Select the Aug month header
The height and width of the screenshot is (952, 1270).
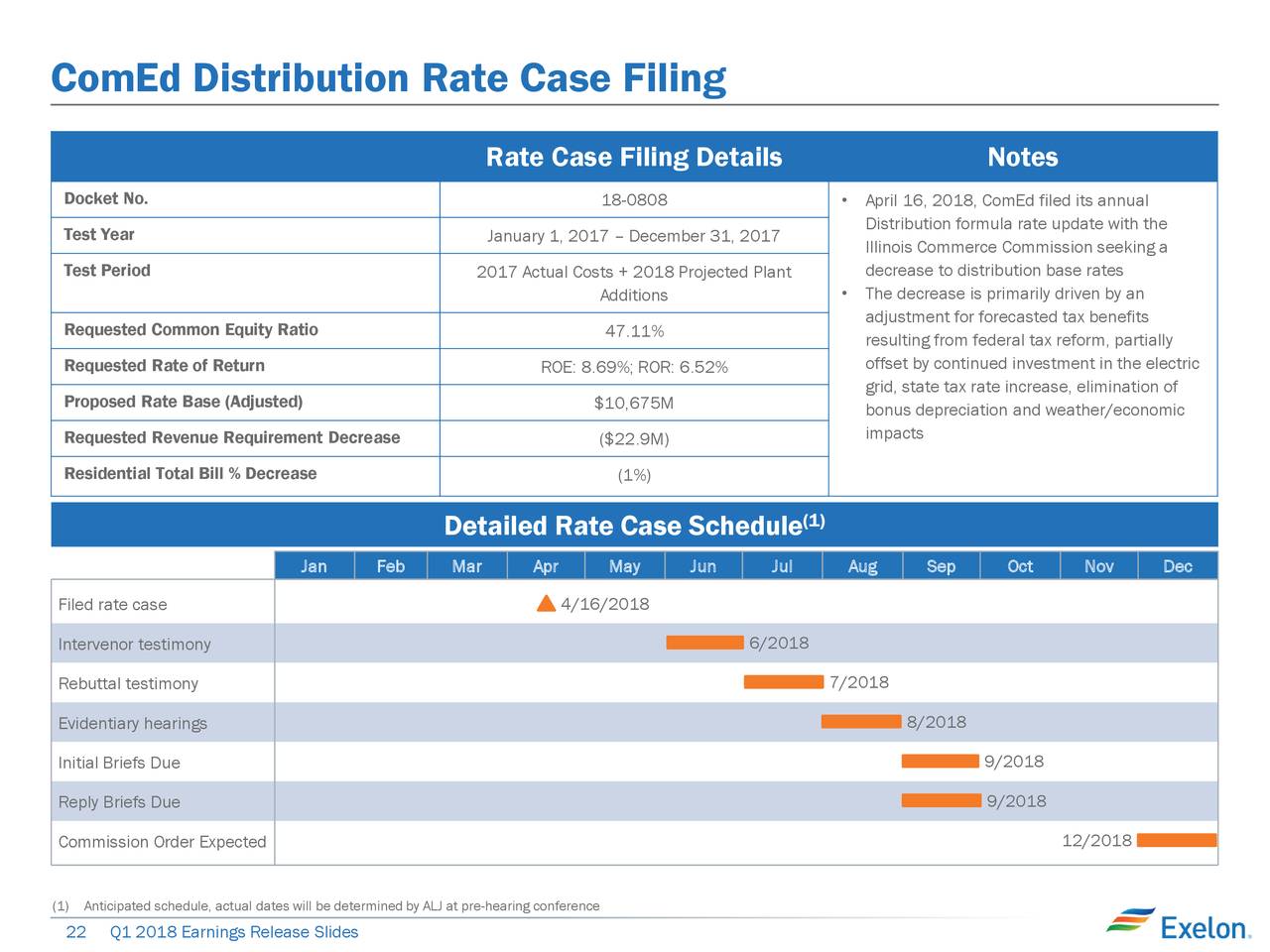(x=862, y=566)
